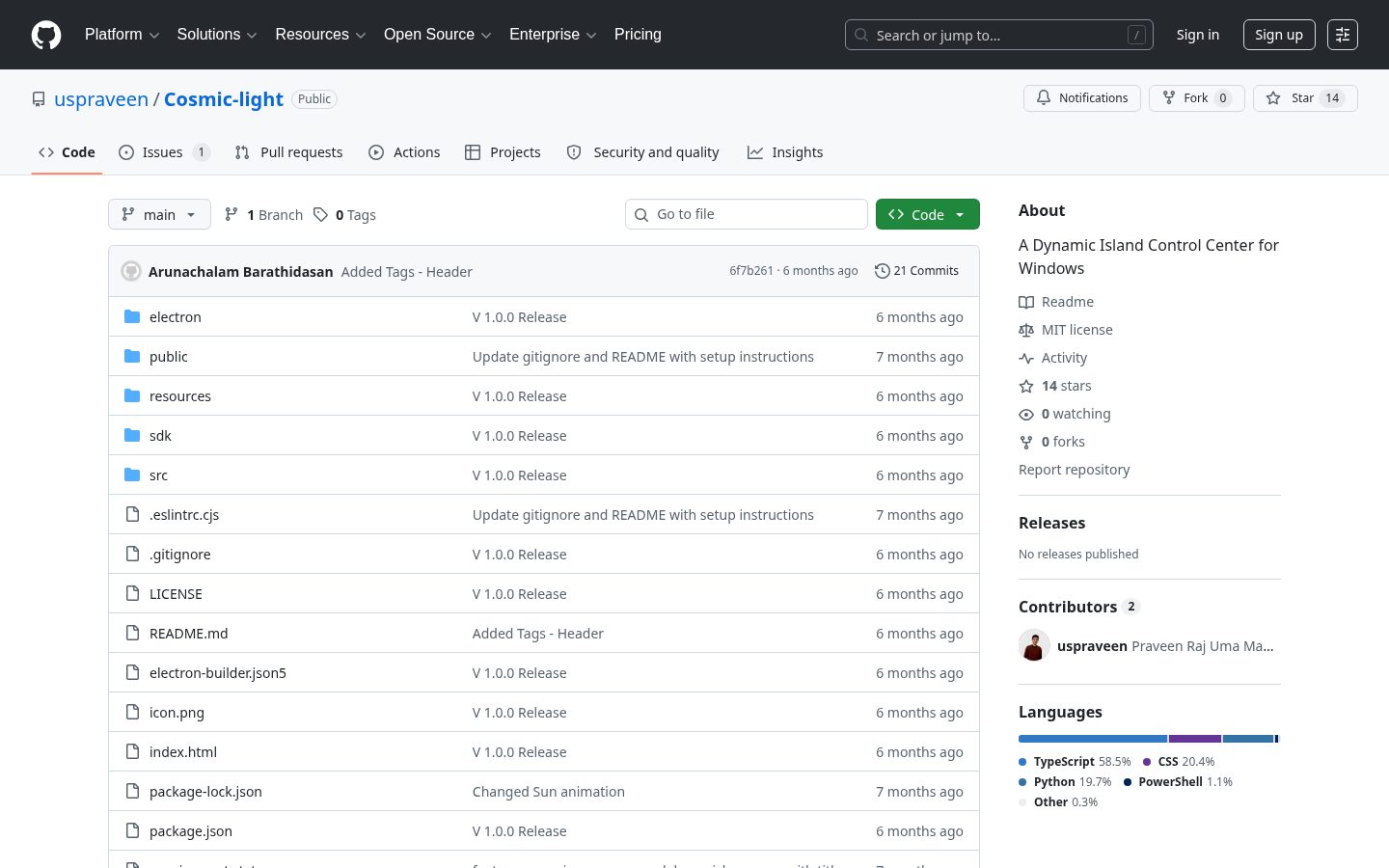
Task: Open 'Changed Sun animation' commit message
Action: click(x=549, y=792)
